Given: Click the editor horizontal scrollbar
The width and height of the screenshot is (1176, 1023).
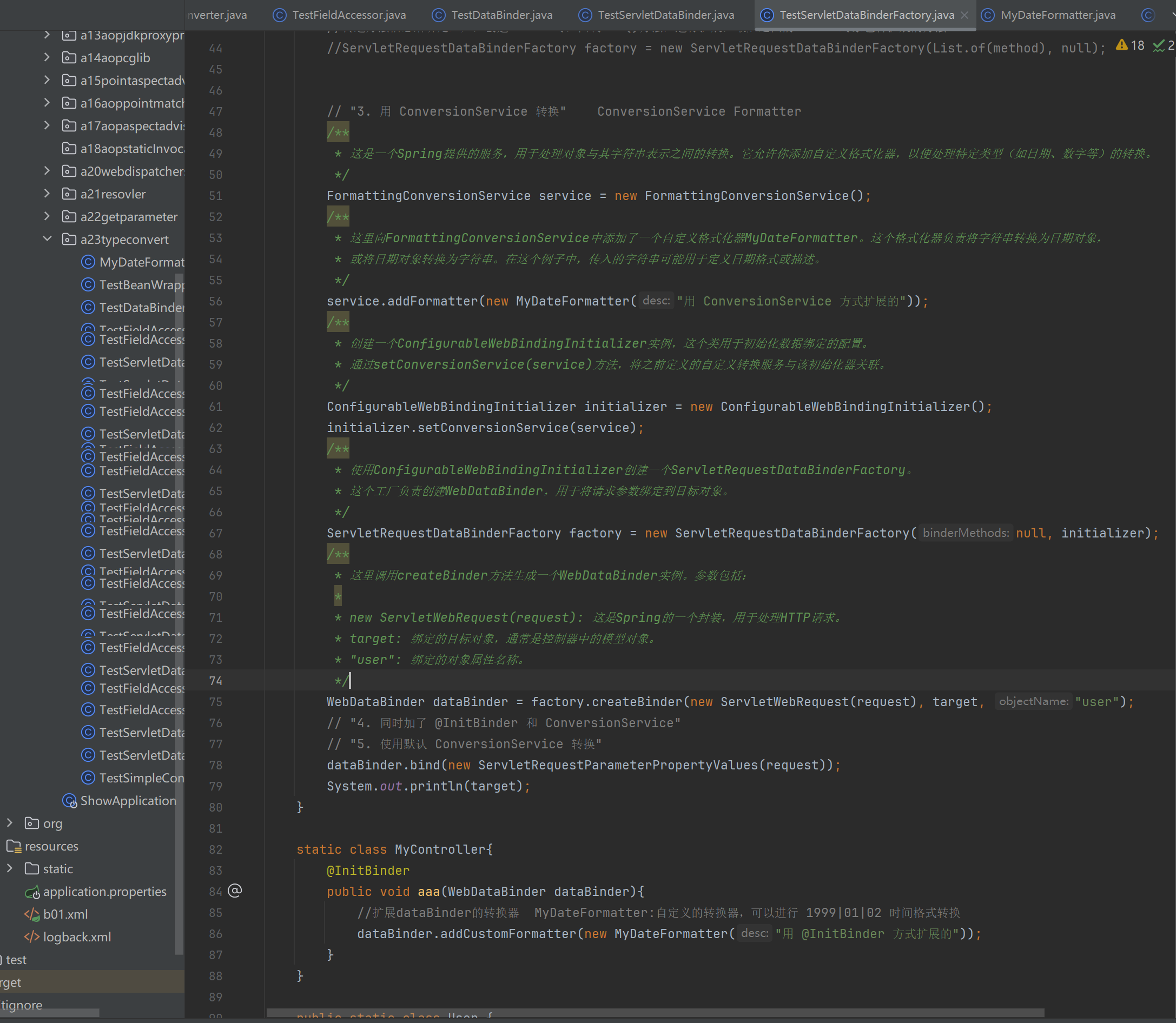Looking at the screenshot, I should (656, 1013).
